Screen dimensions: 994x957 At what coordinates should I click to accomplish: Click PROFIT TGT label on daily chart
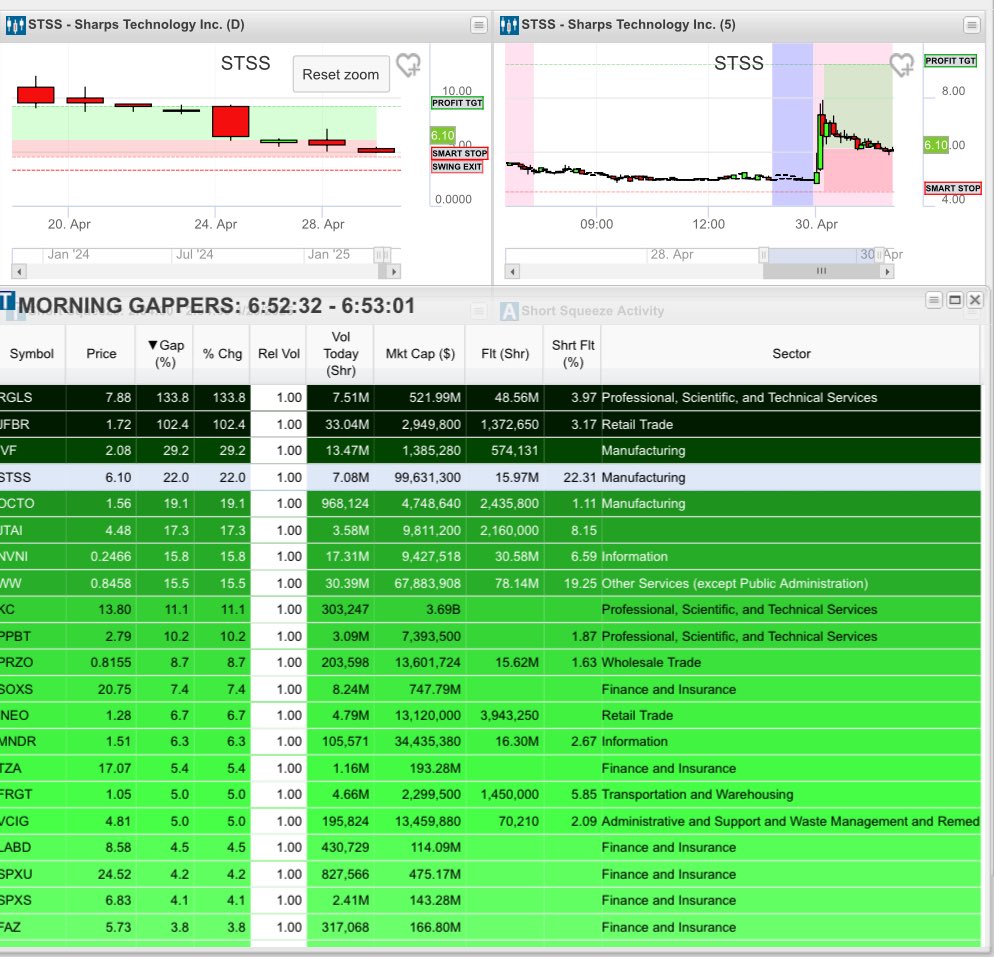coord(457,103)
